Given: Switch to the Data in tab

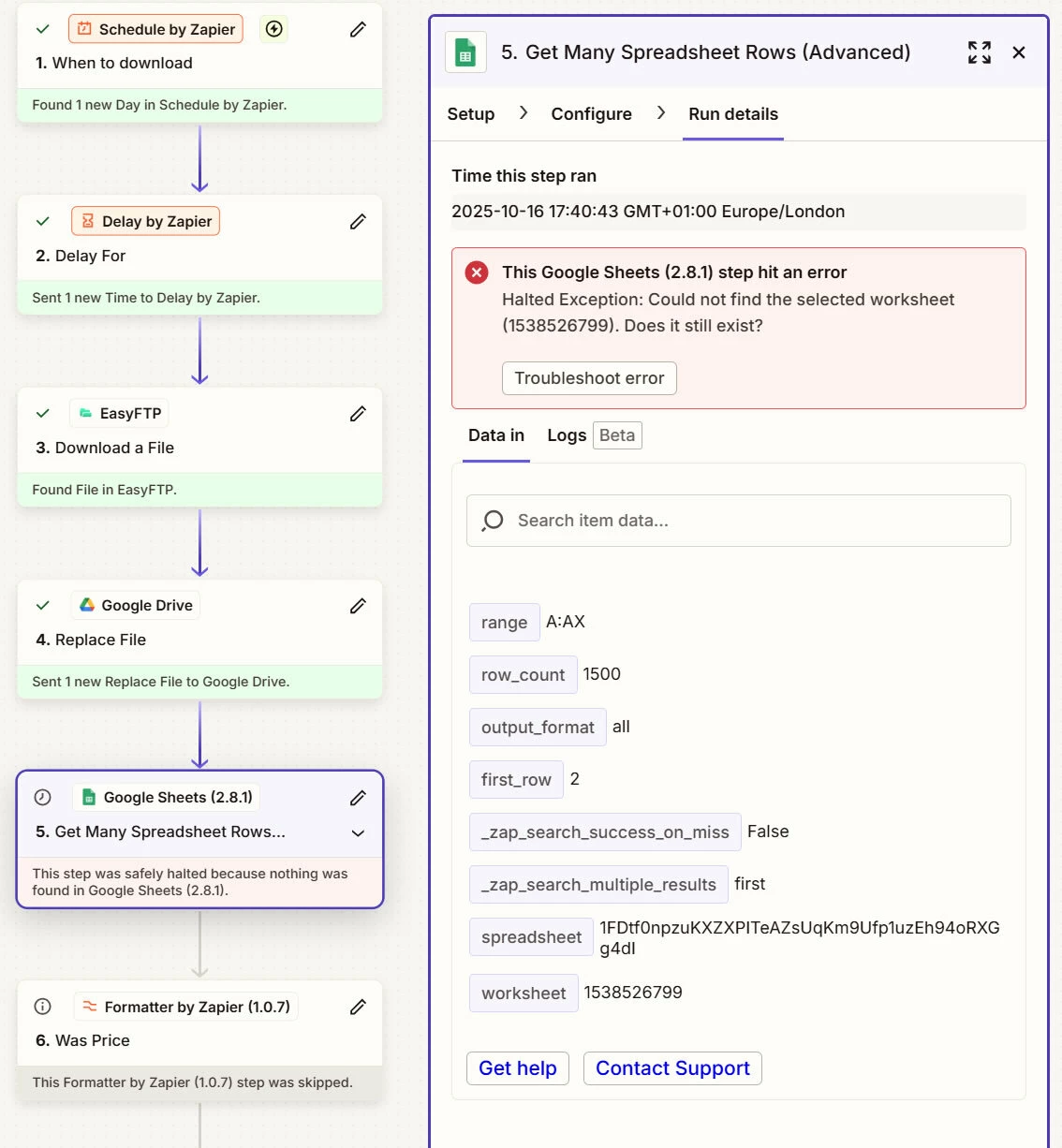Looking at the screenshot, I should (x=496, y=435).
